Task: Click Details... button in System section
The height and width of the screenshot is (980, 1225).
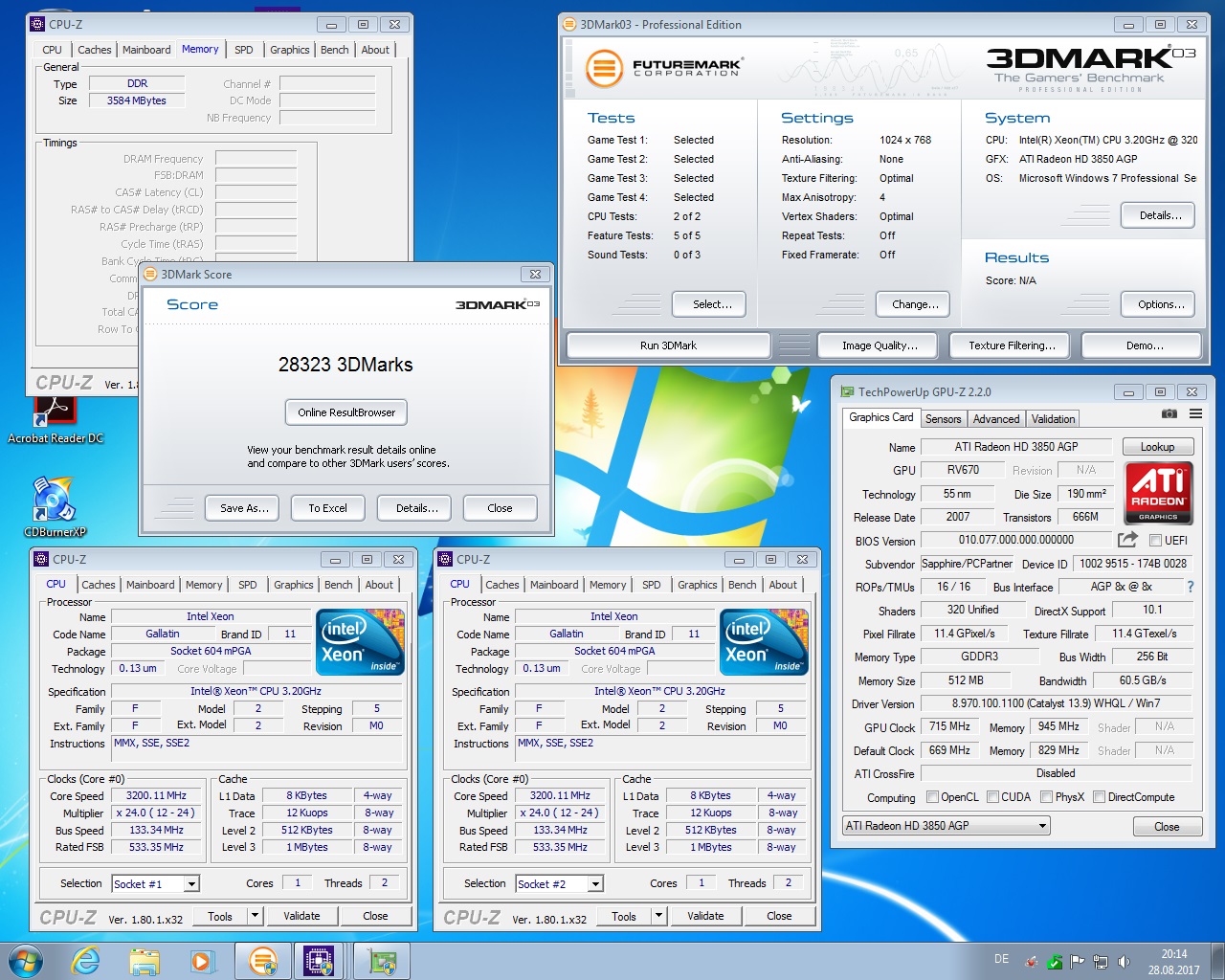Action: (x=1159, y=215)
